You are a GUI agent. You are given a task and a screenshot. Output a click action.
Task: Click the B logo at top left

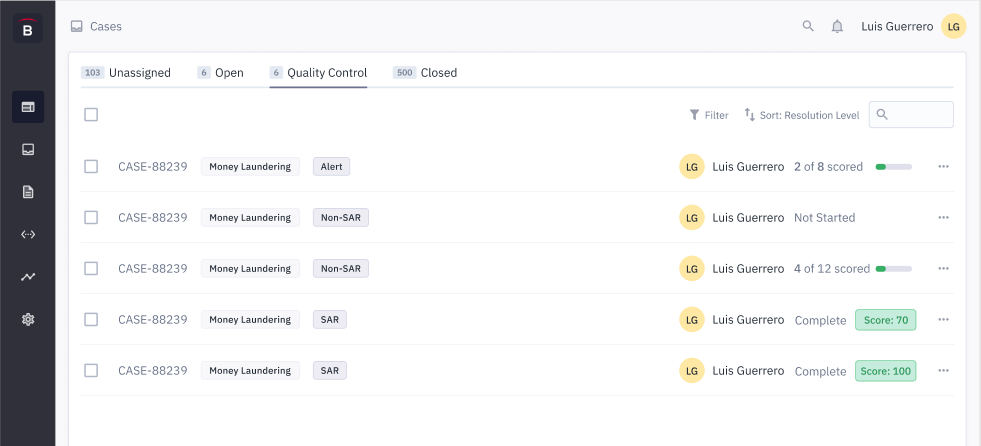click(28, 29)
